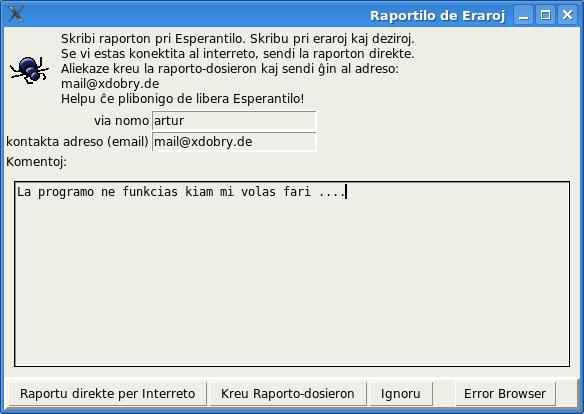This screenshot has height=414, width=584.
Task: Click the spider bug icon
Action: [x=29, y=70]
